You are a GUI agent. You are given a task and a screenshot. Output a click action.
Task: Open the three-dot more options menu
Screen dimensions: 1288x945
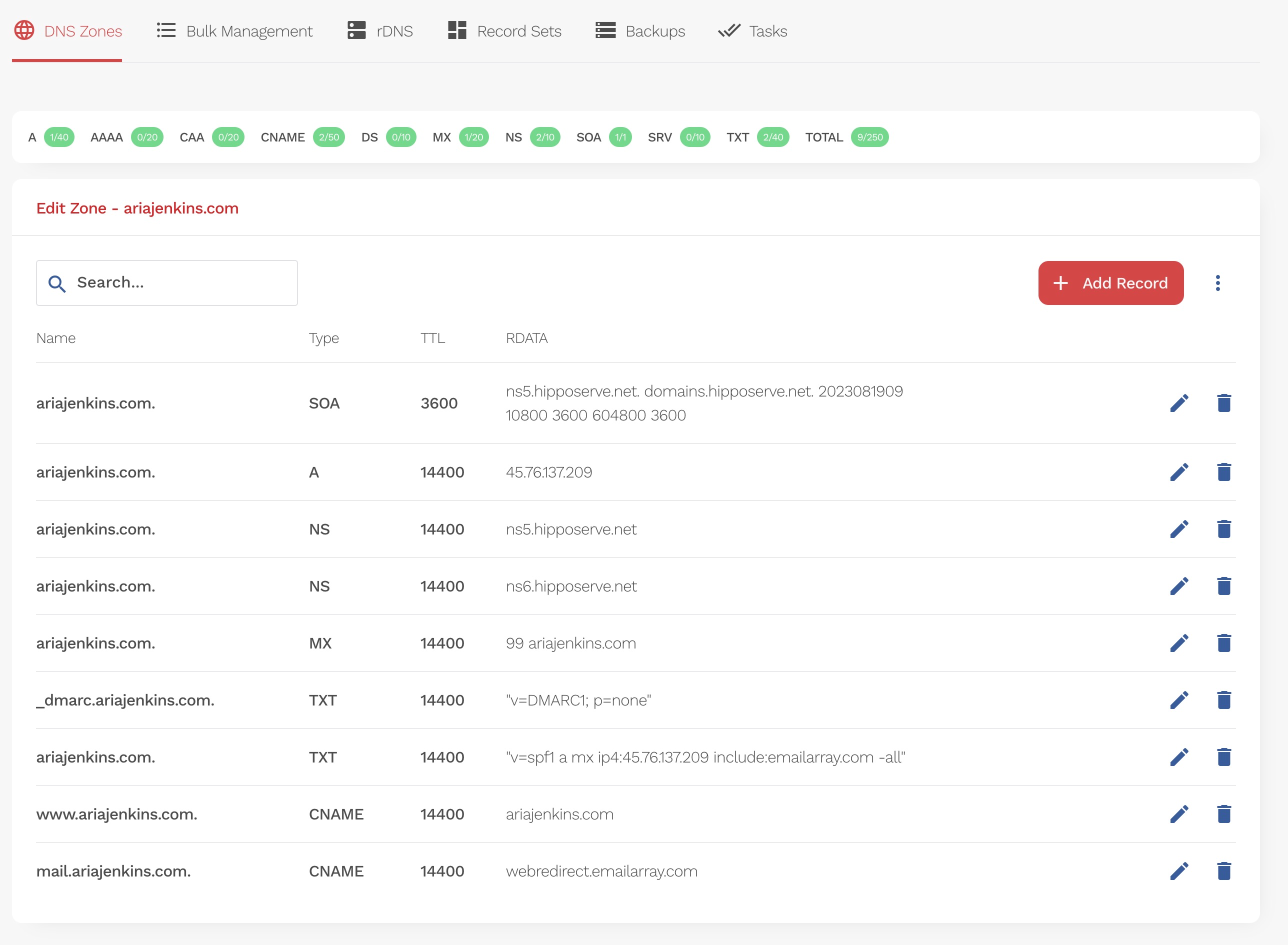[1217, 283]
